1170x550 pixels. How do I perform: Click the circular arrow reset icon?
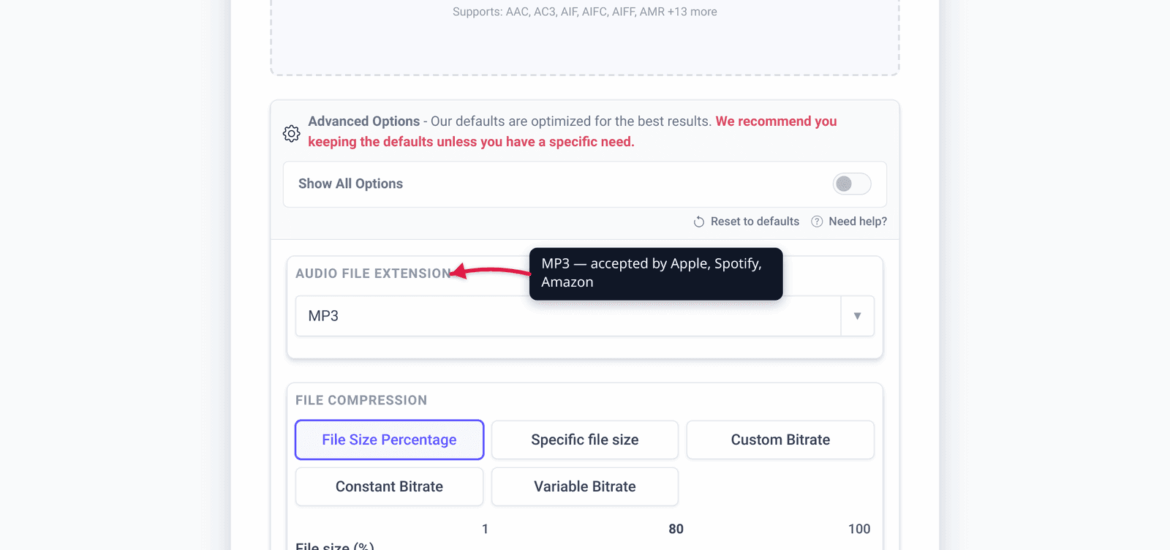[x=699, y=222]
